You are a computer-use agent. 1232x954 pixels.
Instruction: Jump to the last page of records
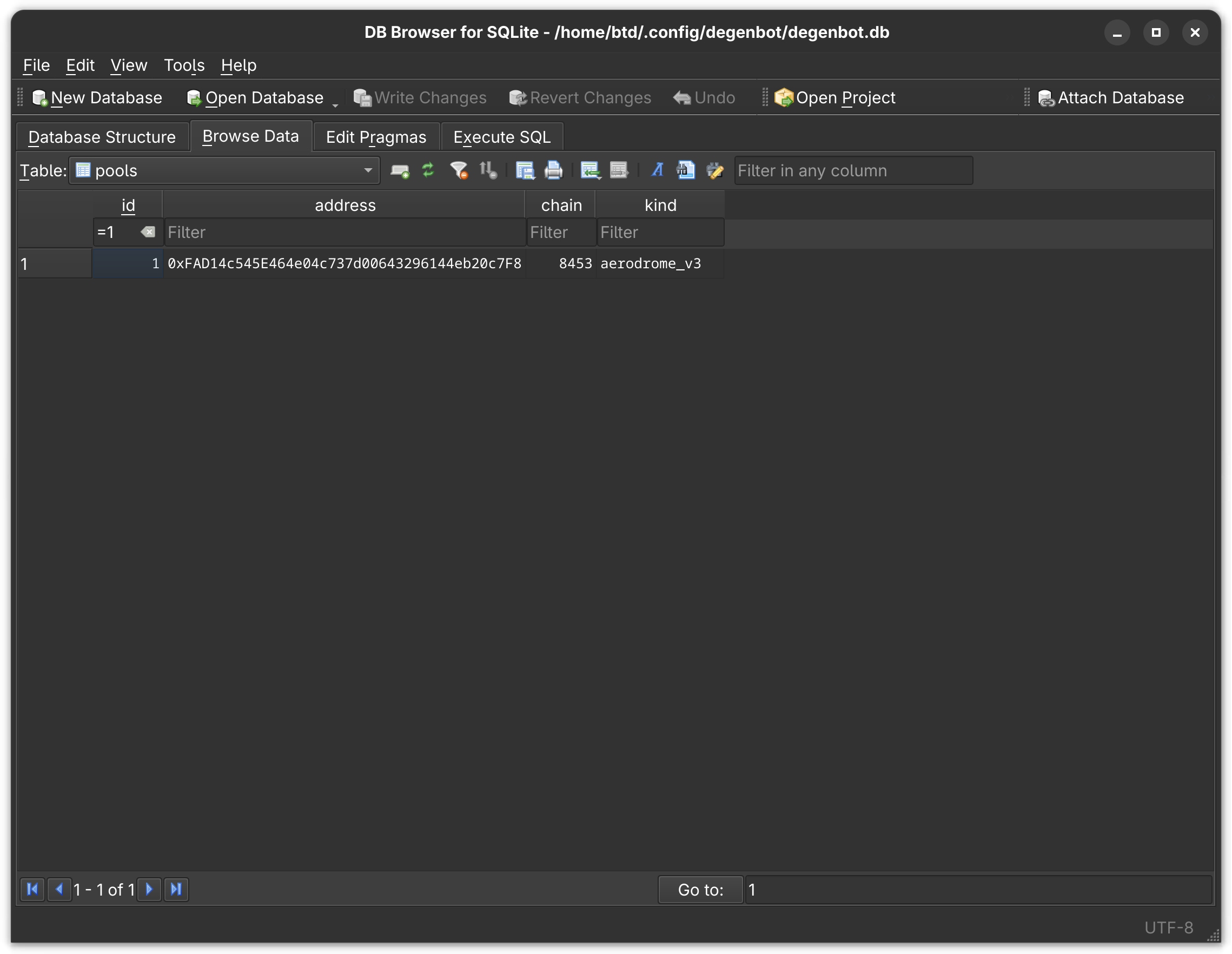tap(176, 890)
